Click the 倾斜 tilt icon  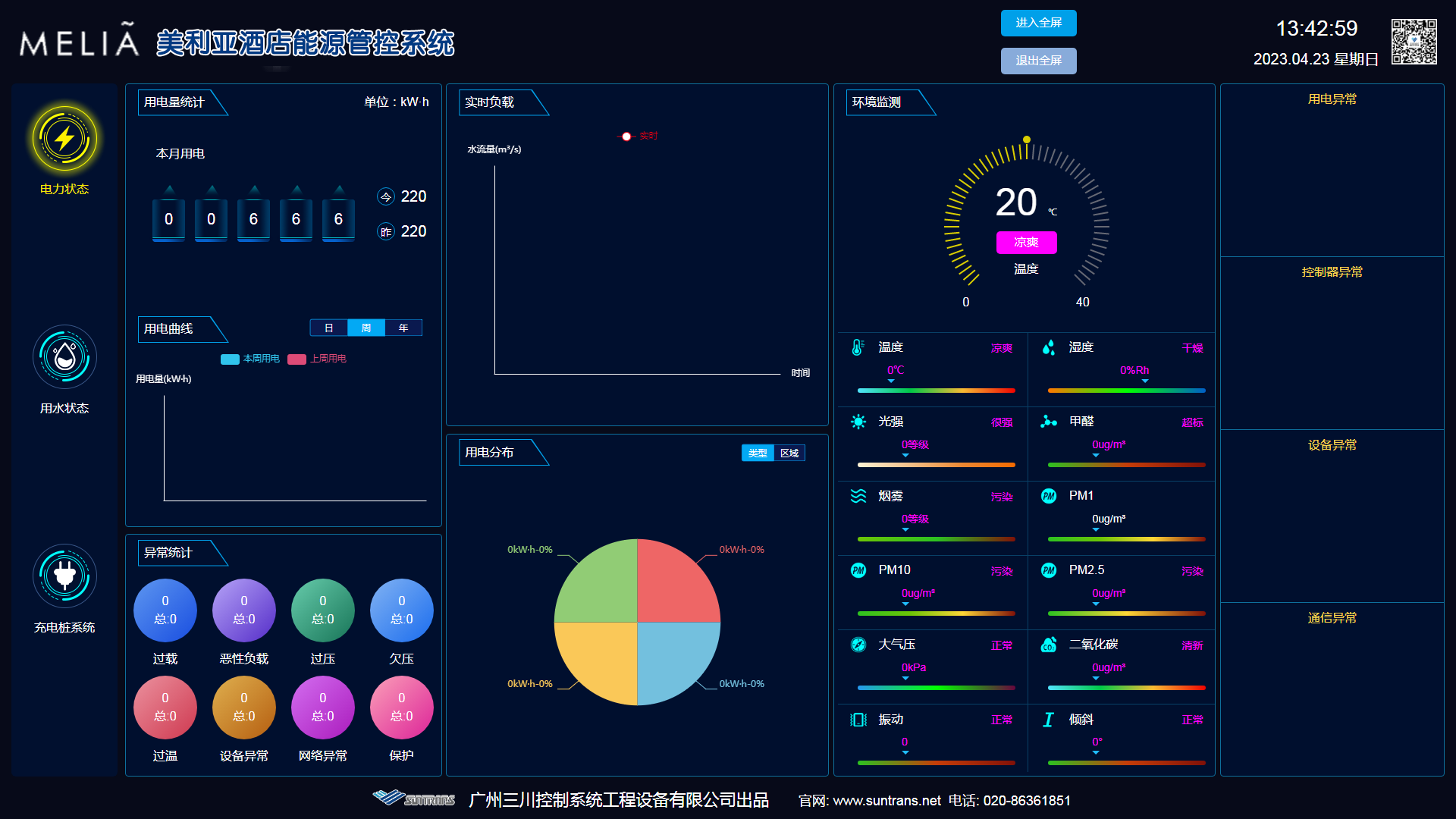coord(1049,720)
